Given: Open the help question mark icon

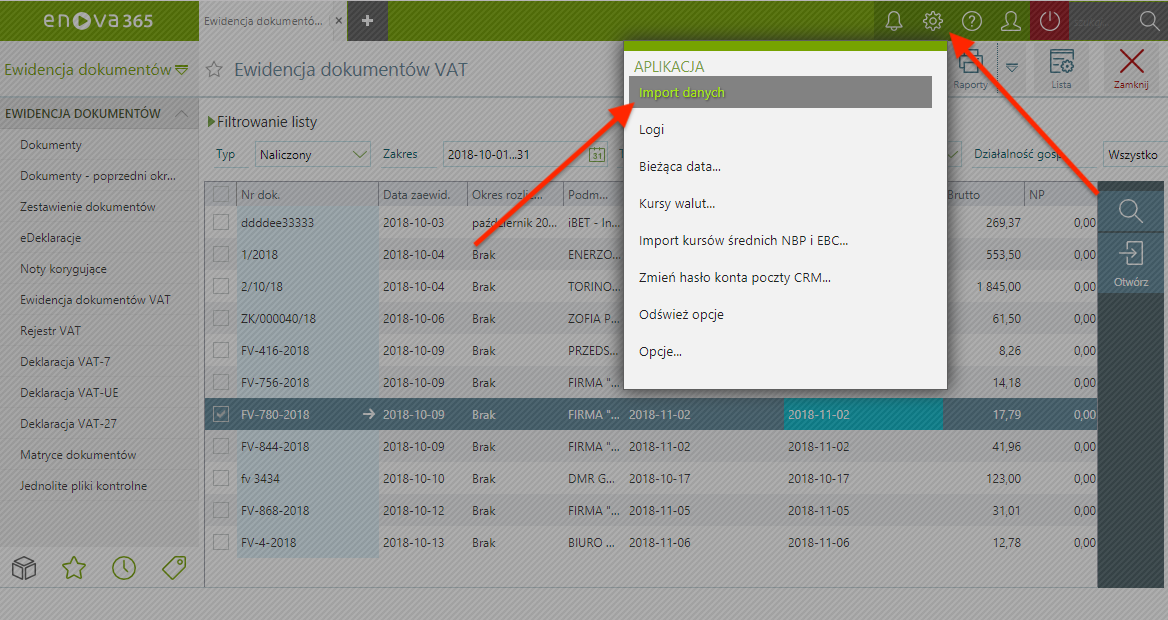Looking at the screenshot, I should click(971, 21).
